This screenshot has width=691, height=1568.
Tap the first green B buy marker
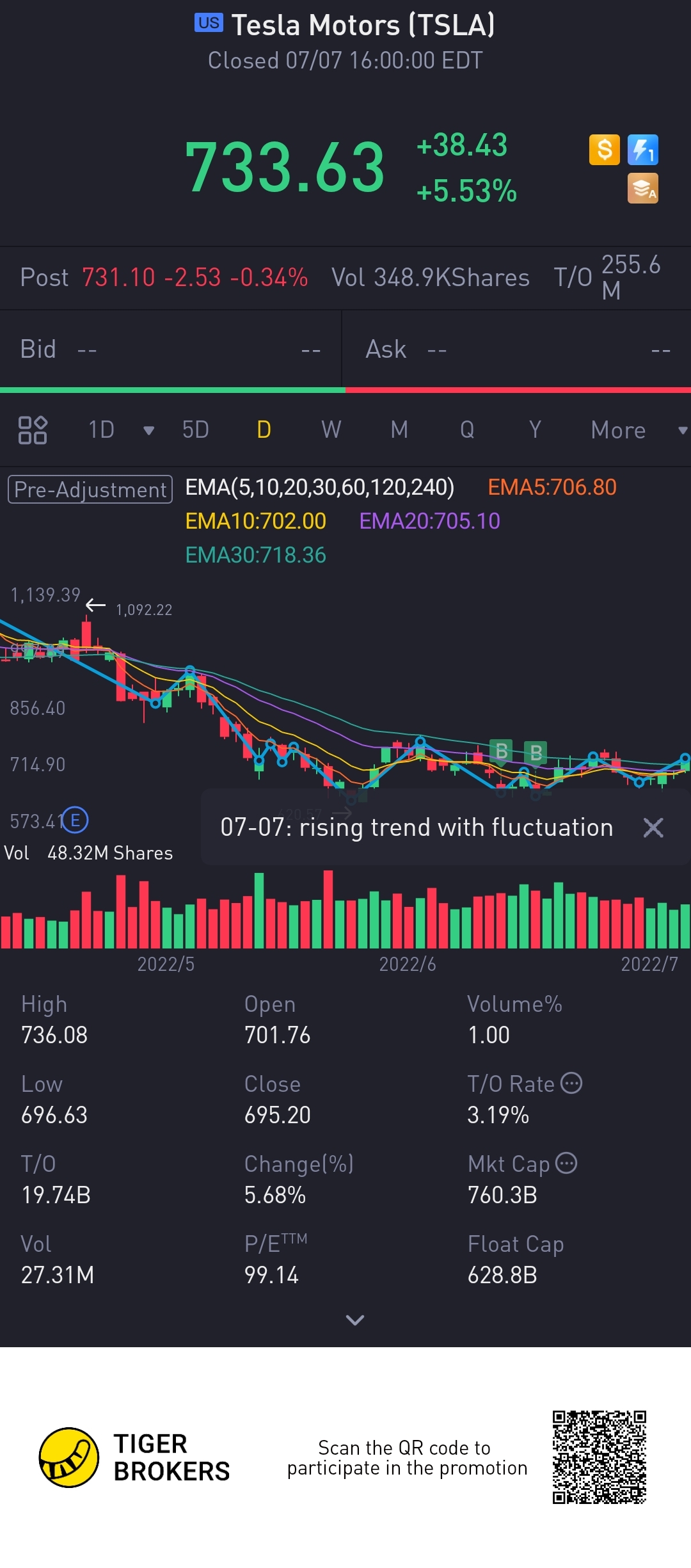tap(502, 751)
